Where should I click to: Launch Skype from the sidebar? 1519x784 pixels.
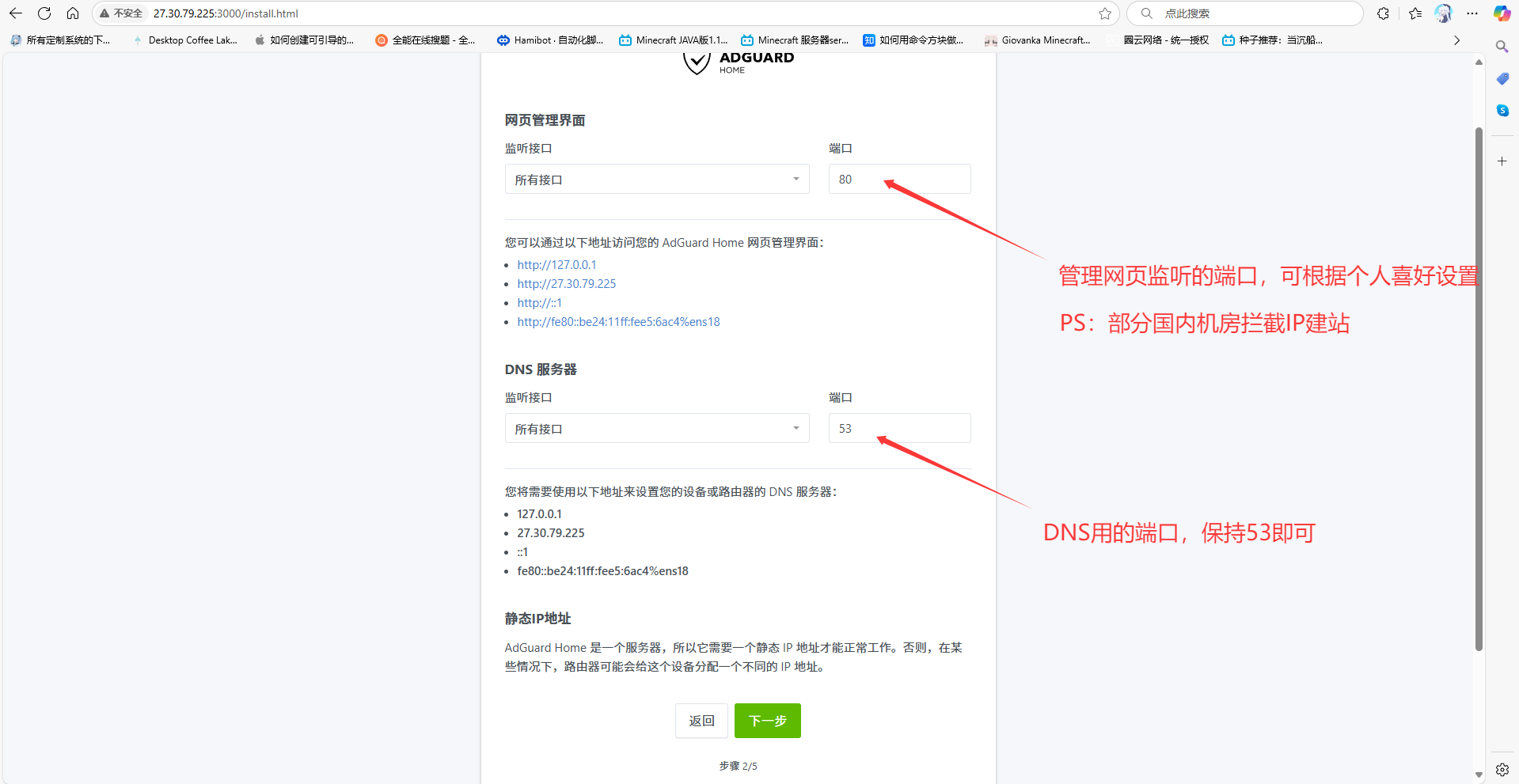click(1501, 110)
